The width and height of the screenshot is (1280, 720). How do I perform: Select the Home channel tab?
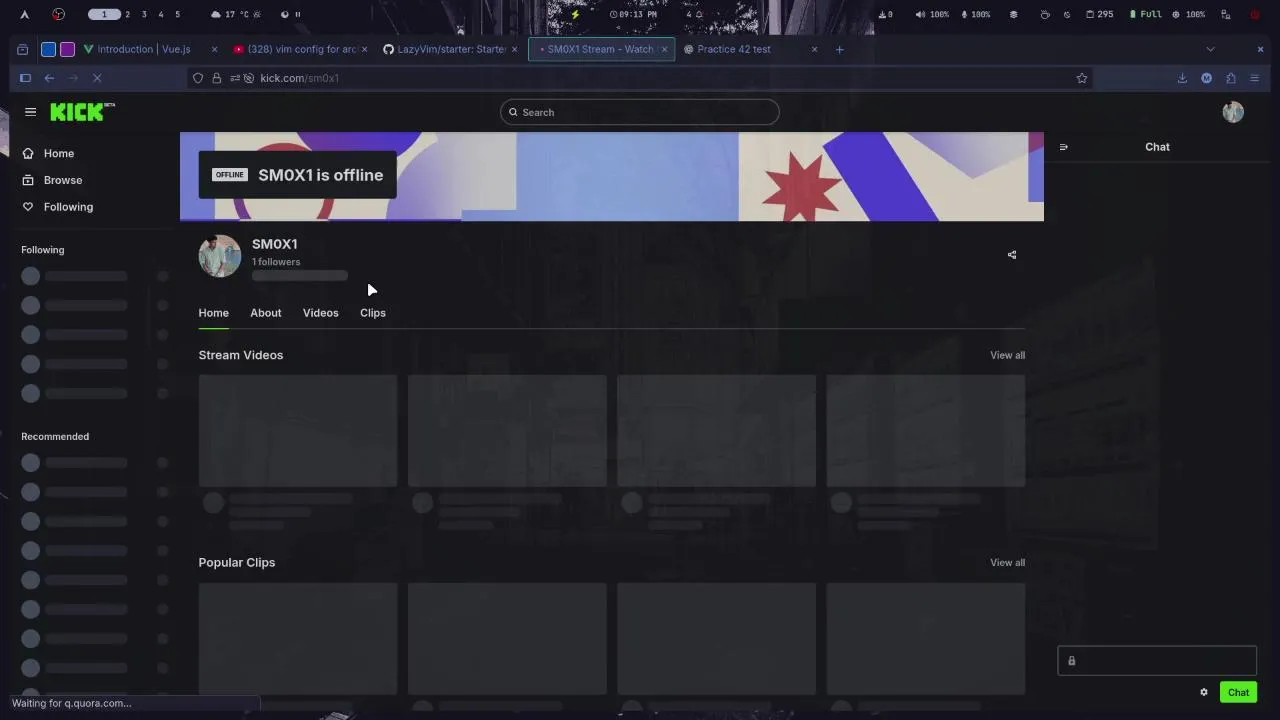[x=213, y=313]
